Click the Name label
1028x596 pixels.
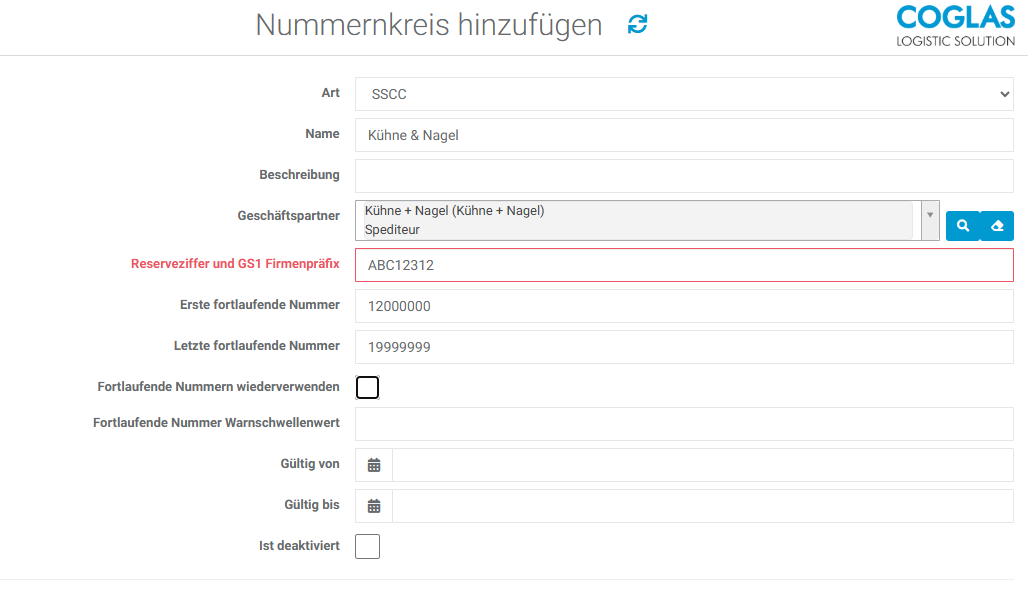322,134
